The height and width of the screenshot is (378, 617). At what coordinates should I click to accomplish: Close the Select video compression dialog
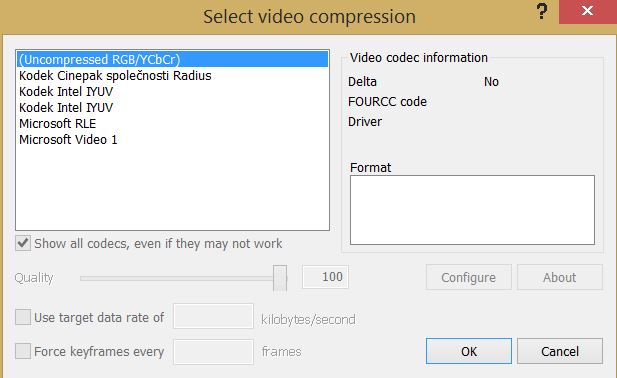point(587,11)
